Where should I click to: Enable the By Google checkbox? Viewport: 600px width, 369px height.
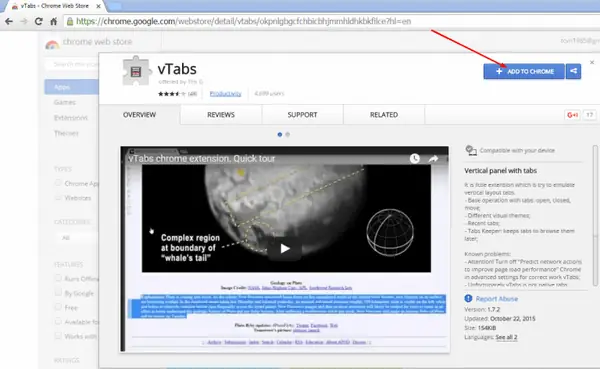[58, 293]
